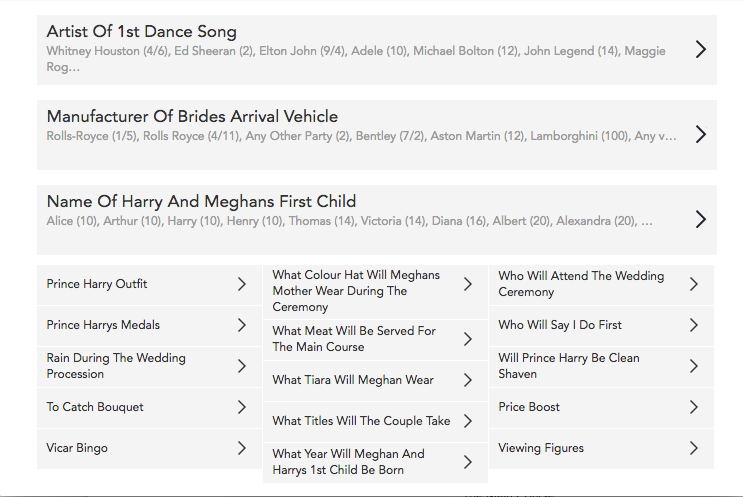Open What Year 1st Child Be Born market
The height and width of the screenshot is (497, 743).
click(375, 462)
